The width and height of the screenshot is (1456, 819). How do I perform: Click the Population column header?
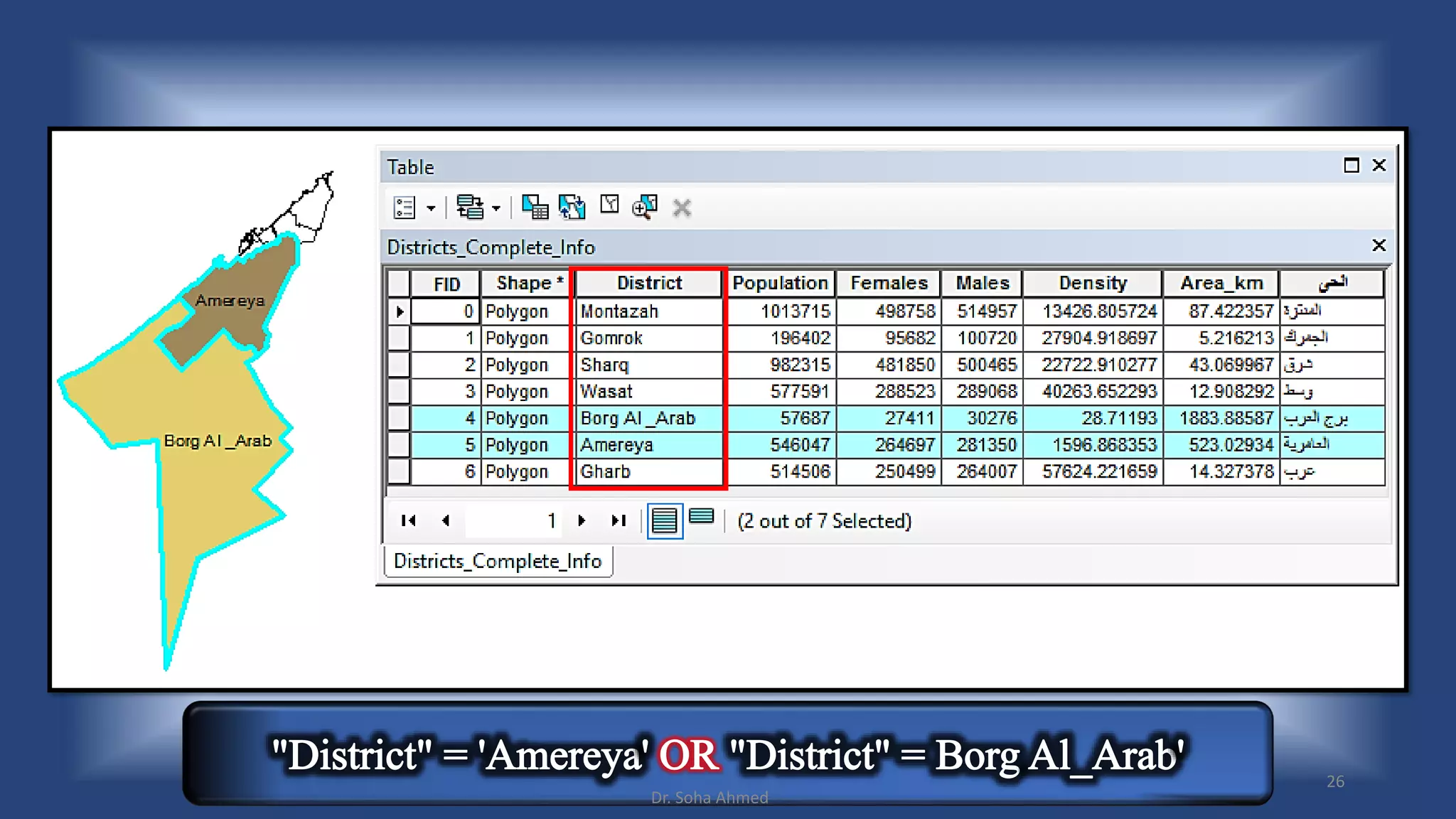(x=780, y=283)
